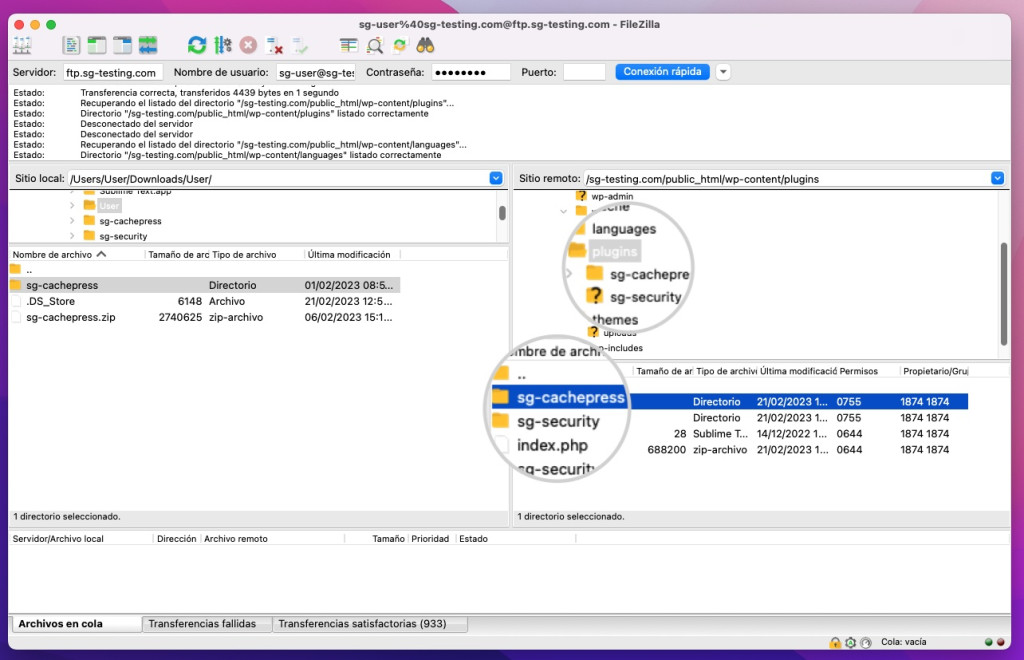Open directory listing filters icon
The image size is (1024, 660).
tap(349, 46)
